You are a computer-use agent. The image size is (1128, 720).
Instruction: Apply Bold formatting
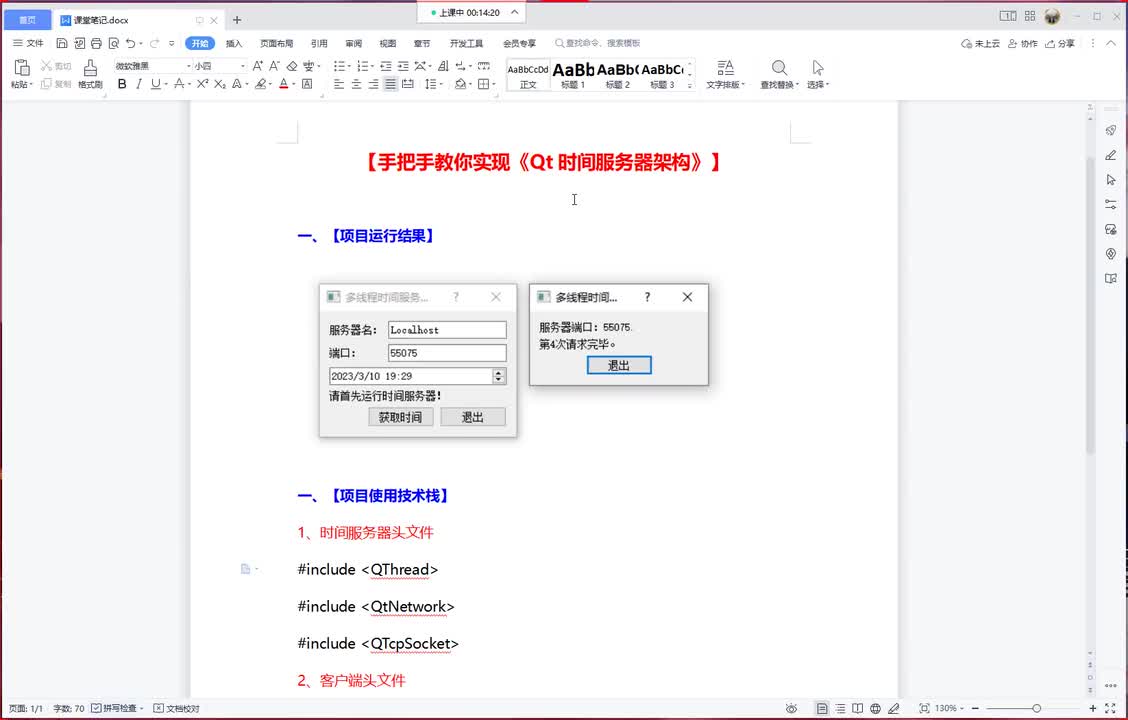122,84
